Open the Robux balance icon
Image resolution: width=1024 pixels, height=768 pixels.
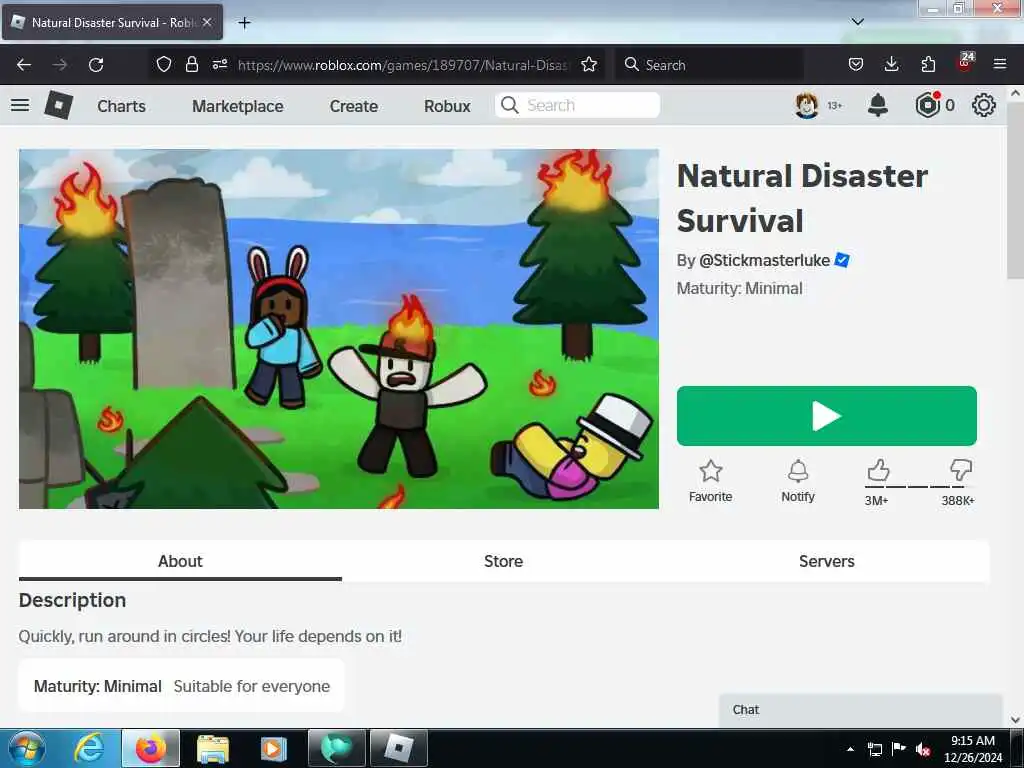[927, 105]
